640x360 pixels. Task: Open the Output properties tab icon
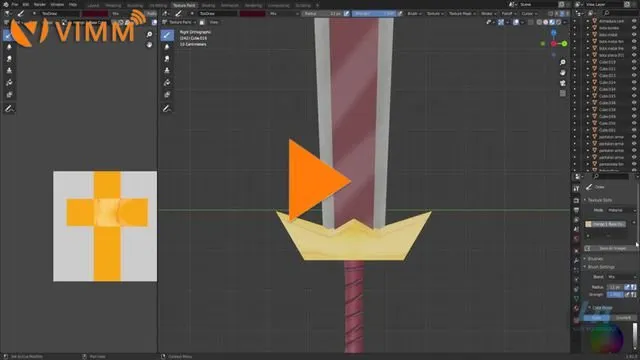pyautogui.click(x=576, y=210)
